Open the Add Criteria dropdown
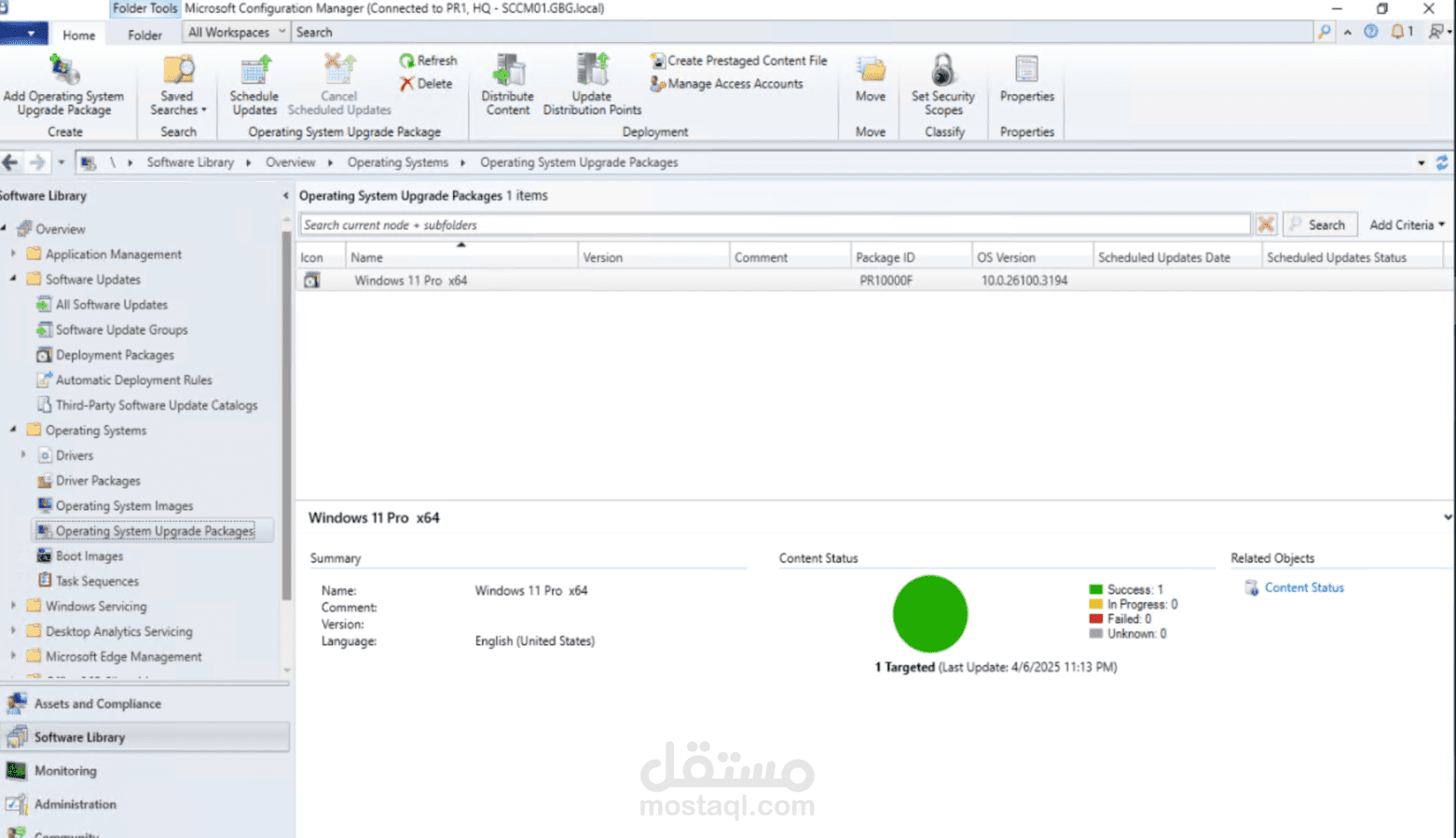 click(x=1407, y=225)
